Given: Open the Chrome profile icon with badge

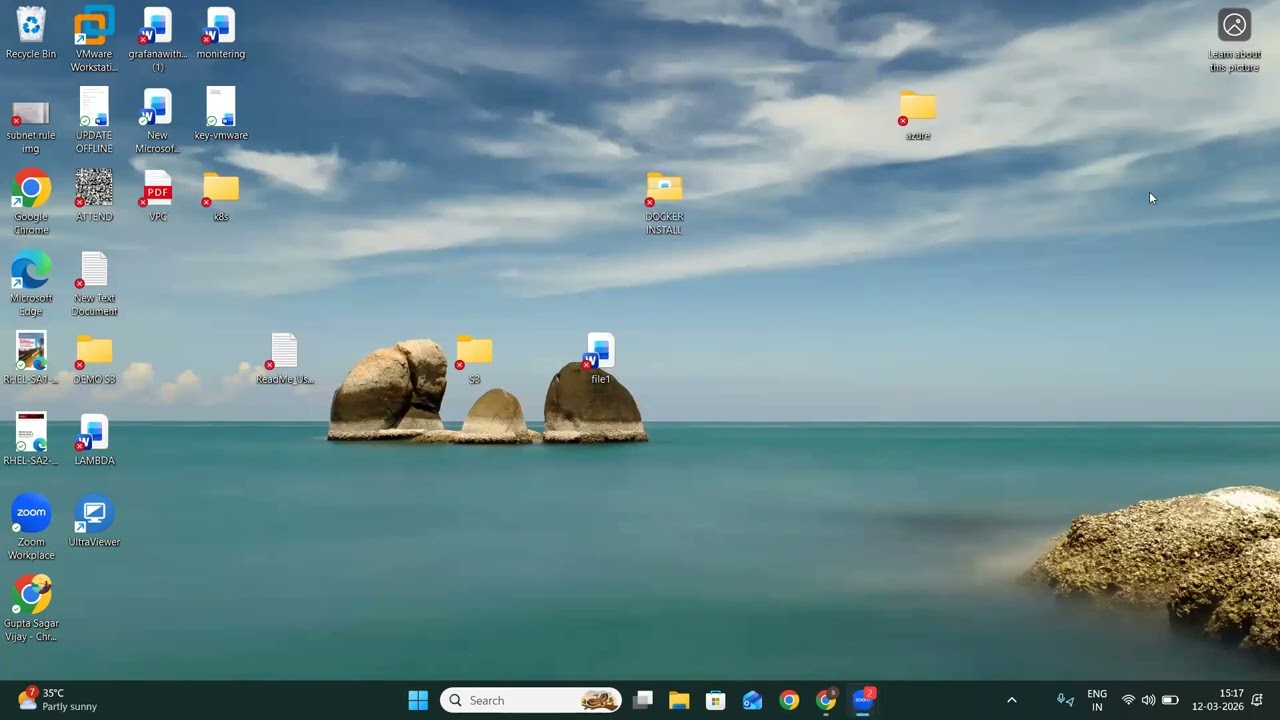Looking at the screenshot, I should click(826, 700).
